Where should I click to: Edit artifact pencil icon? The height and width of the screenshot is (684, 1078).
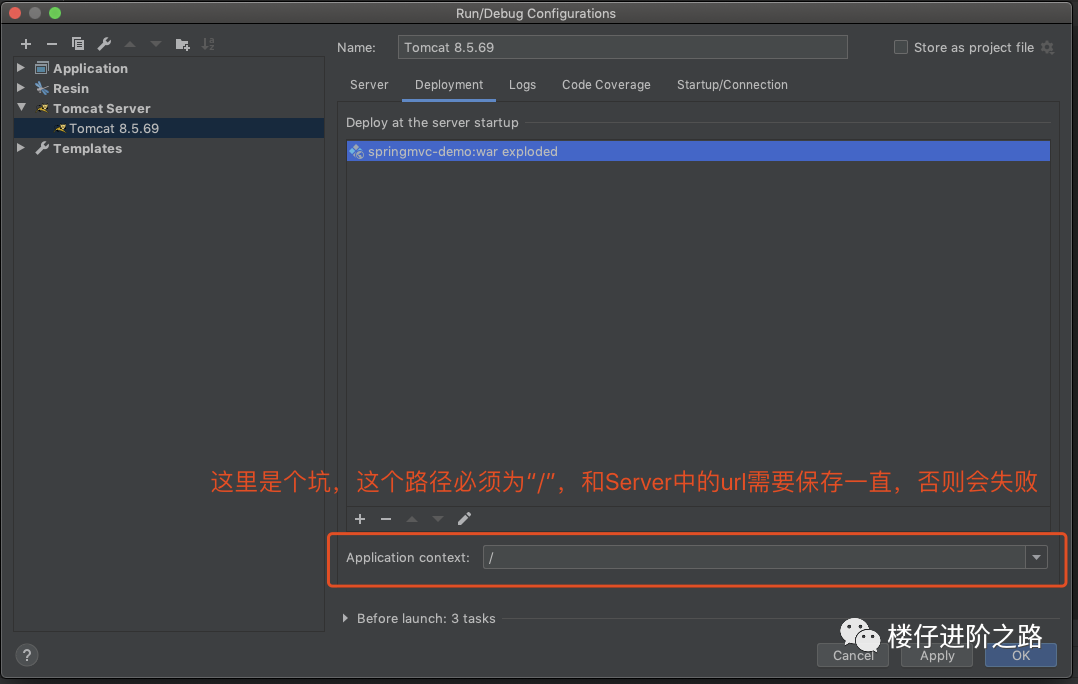tap(464, 519)
